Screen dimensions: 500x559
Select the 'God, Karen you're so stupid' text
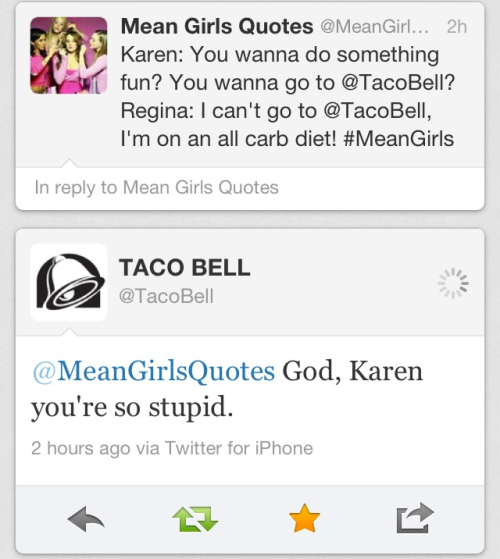click(227, 389)
